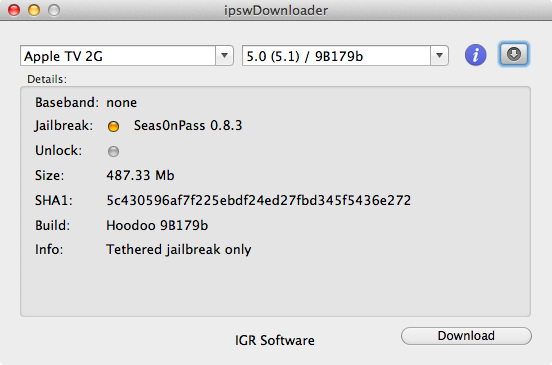Click the blue info icon
This screenshot has height=365, width=552.
click(x=475, y=55)
